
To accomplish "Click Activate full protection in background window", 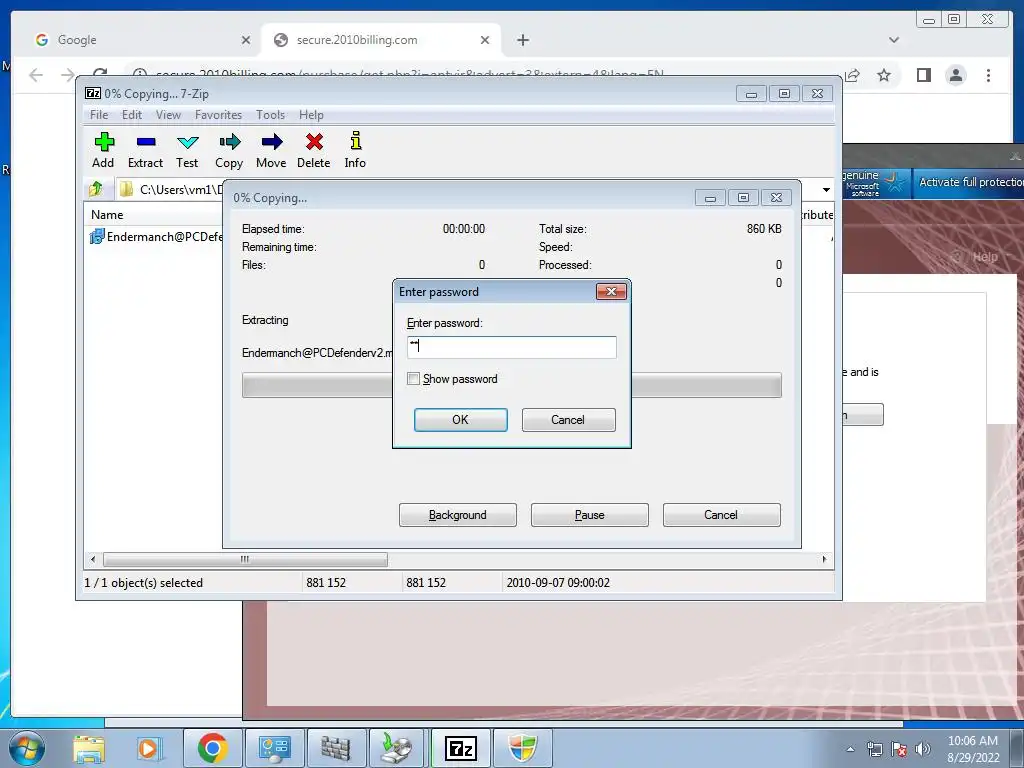I will [971, 182].
